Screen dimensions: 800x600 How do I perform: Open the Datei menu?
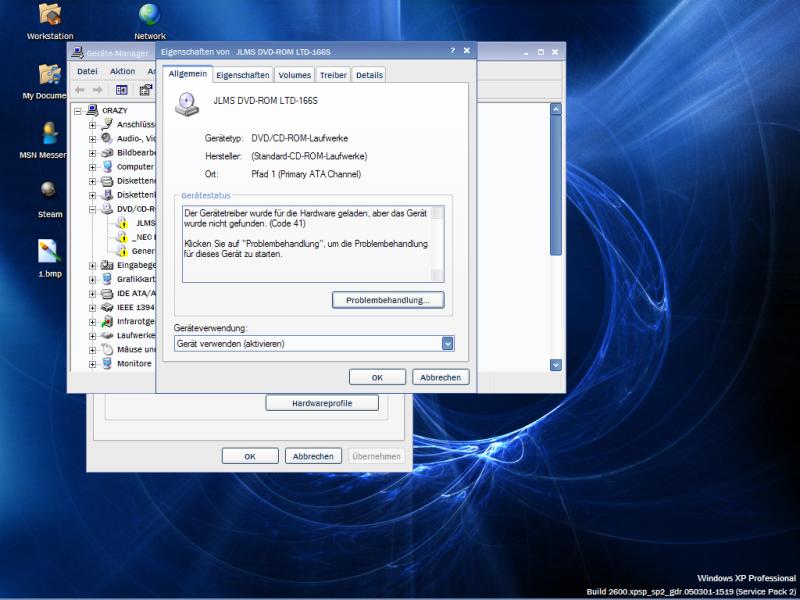(87, 71)
